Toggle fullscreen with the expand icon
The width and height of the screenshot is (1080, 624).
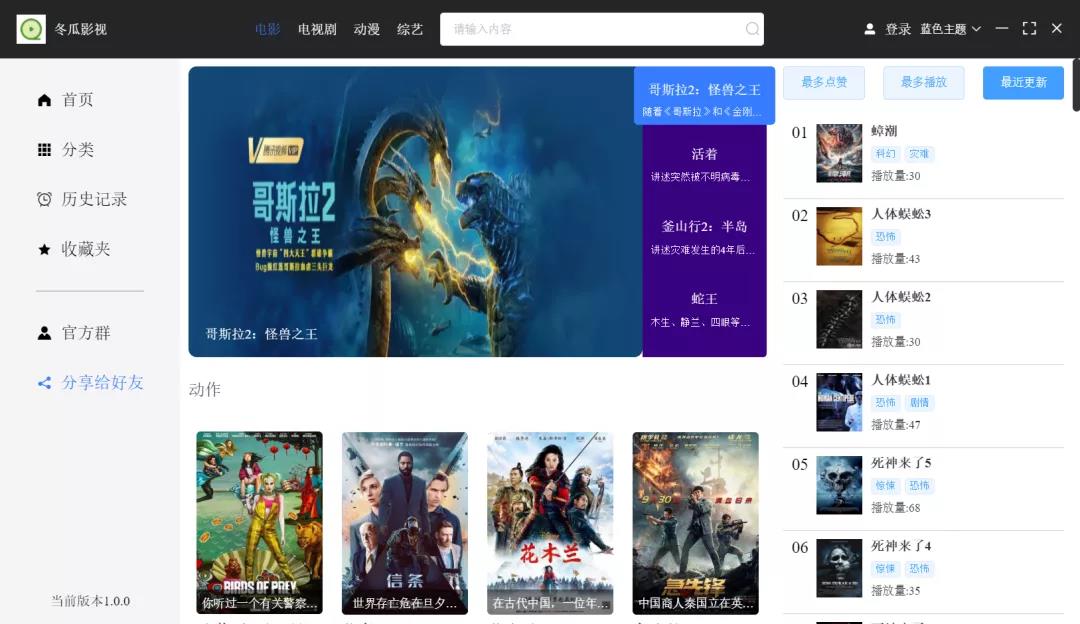tap(1029, 28)
